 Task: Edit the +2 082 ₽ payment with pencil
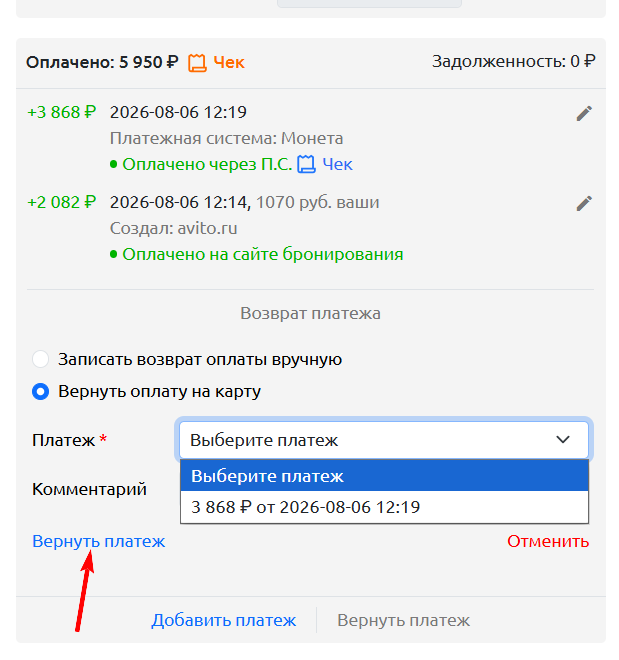coord(584,203)
